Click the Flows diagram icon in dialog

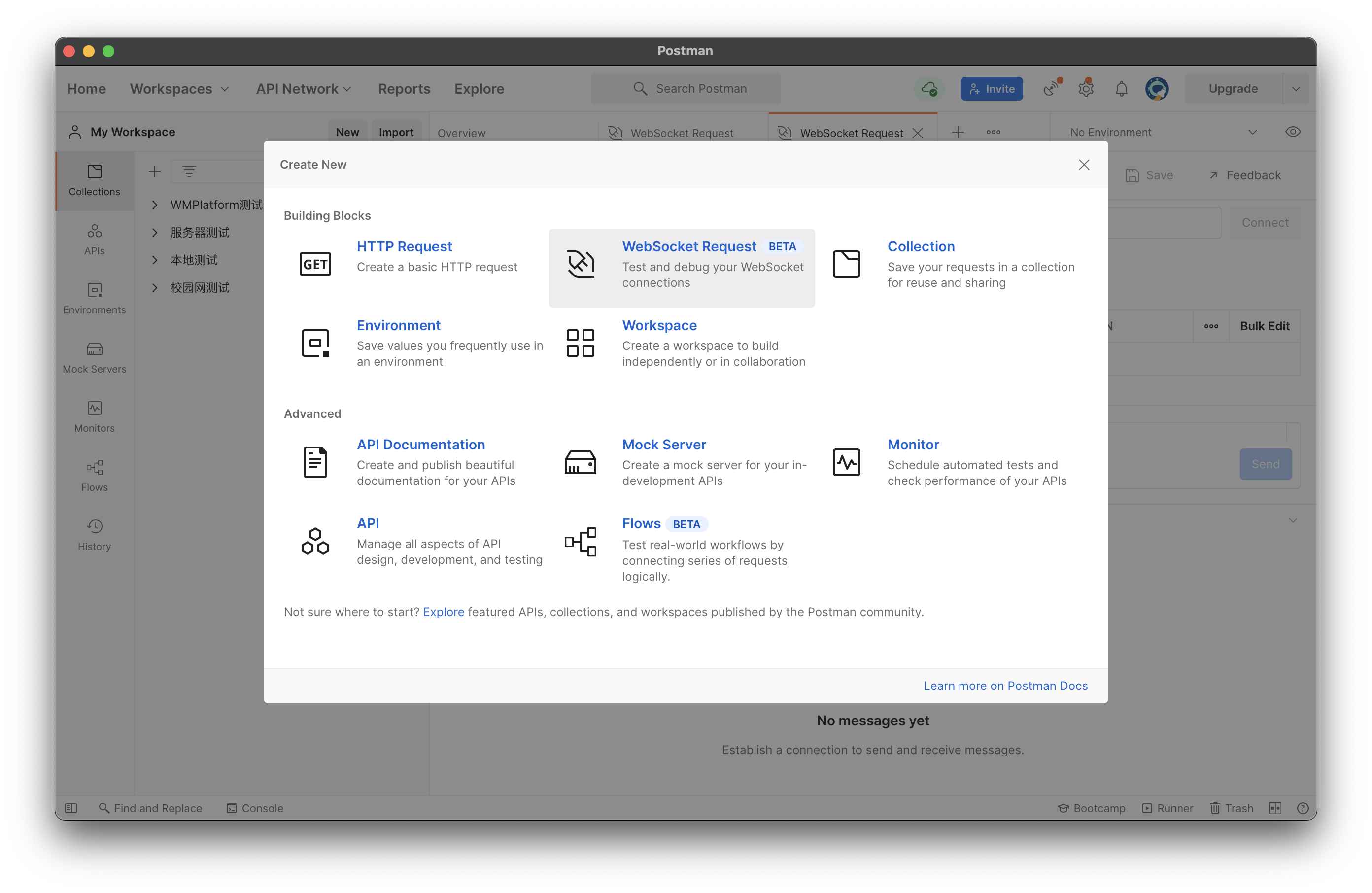point(581,541)
